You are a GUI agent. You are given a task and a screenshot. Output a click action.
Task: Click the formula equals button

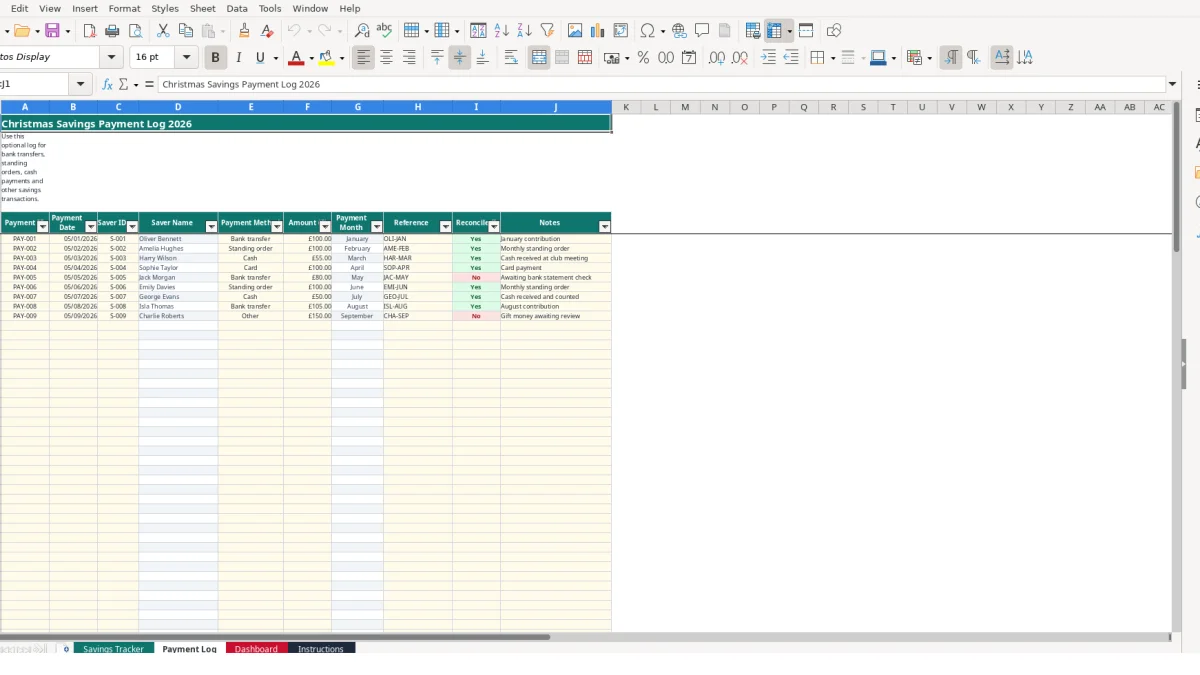[149, 85]
